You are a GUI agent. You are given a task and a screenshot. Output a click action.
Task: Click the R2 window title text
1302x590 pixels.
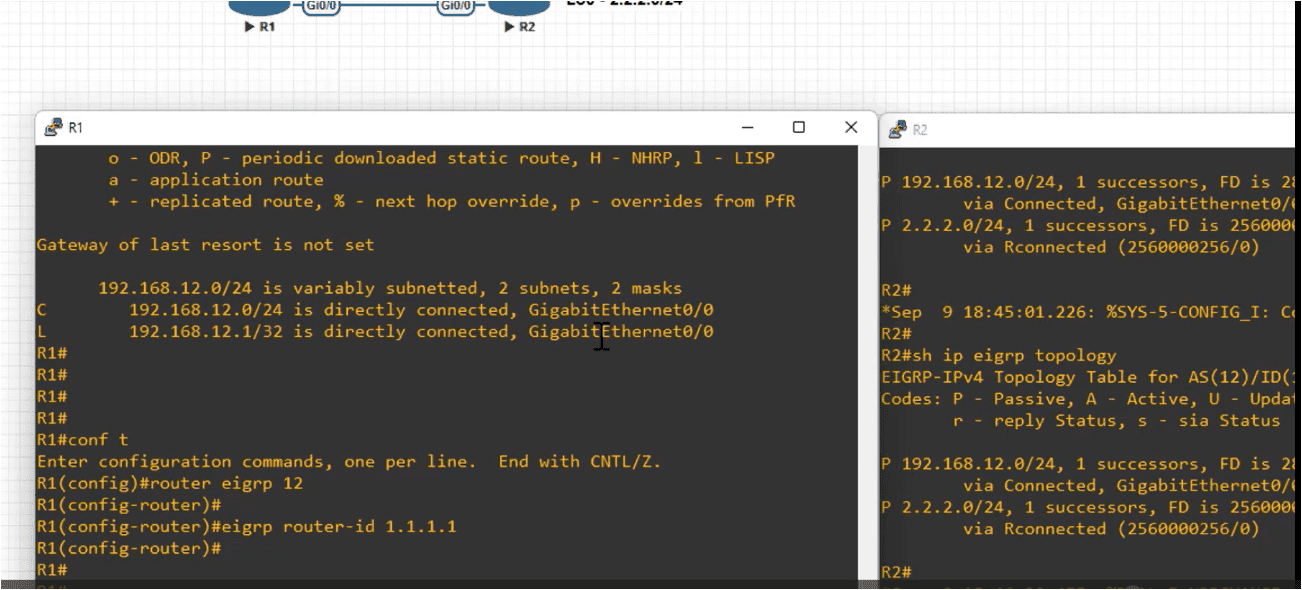pos(920,130)
